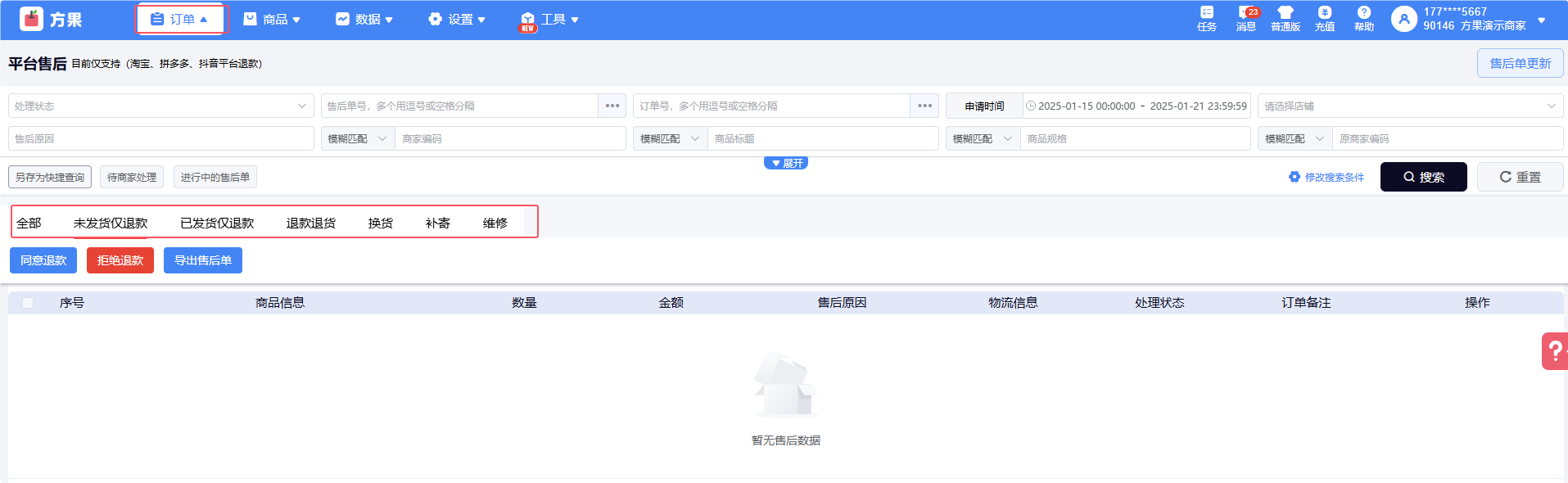The width and height of the screenshot is (1568, 483).
Task: Open the 任务 tasks icon
Action: [x=1206, y=18]
